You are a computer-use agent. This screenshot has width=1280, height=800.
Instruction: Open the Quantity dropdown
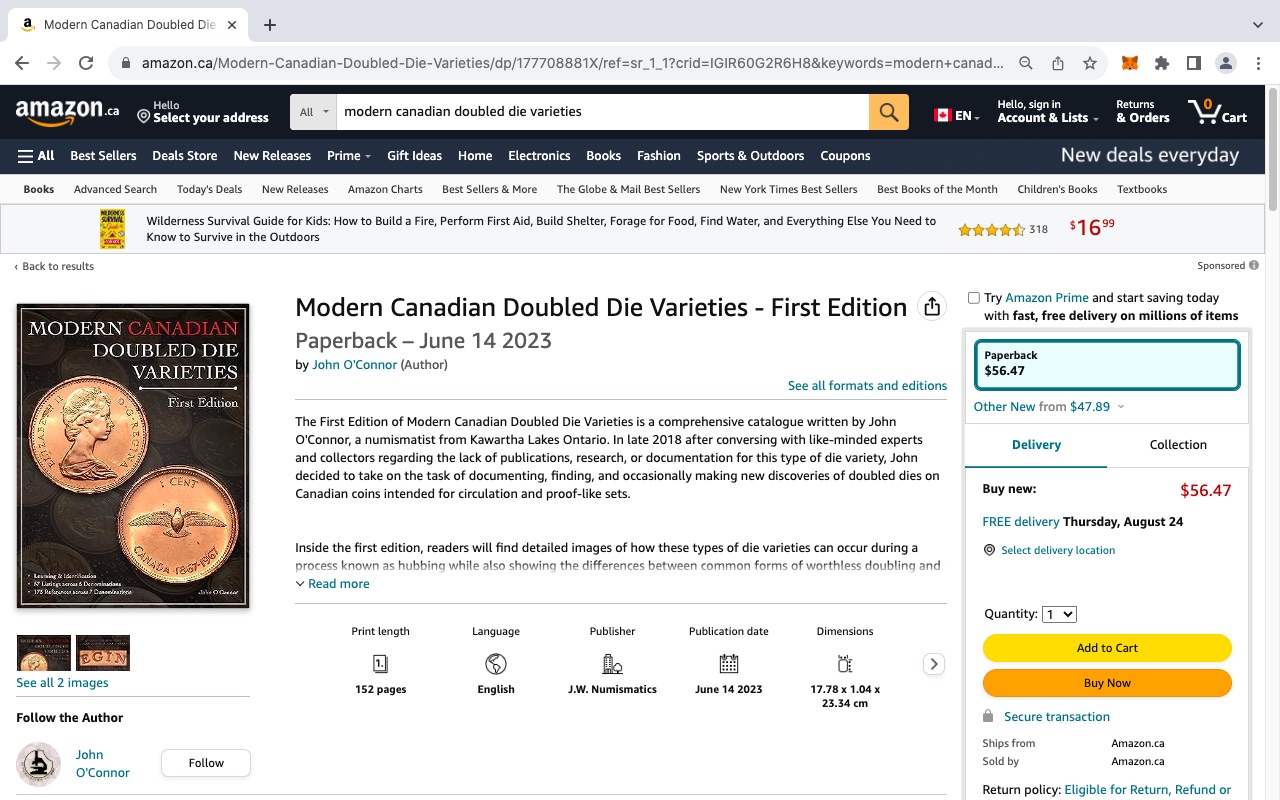[1059, 614]
